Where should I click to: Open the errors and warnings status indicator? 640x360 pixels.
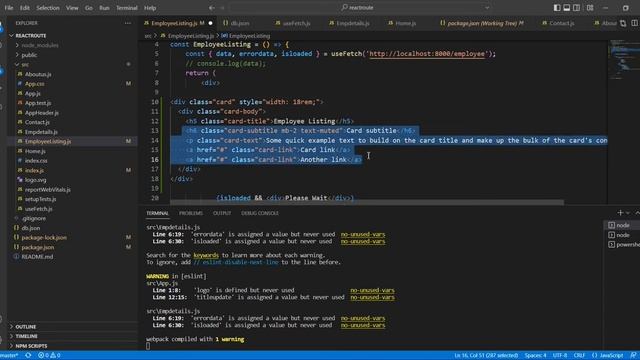pos(49,356)
